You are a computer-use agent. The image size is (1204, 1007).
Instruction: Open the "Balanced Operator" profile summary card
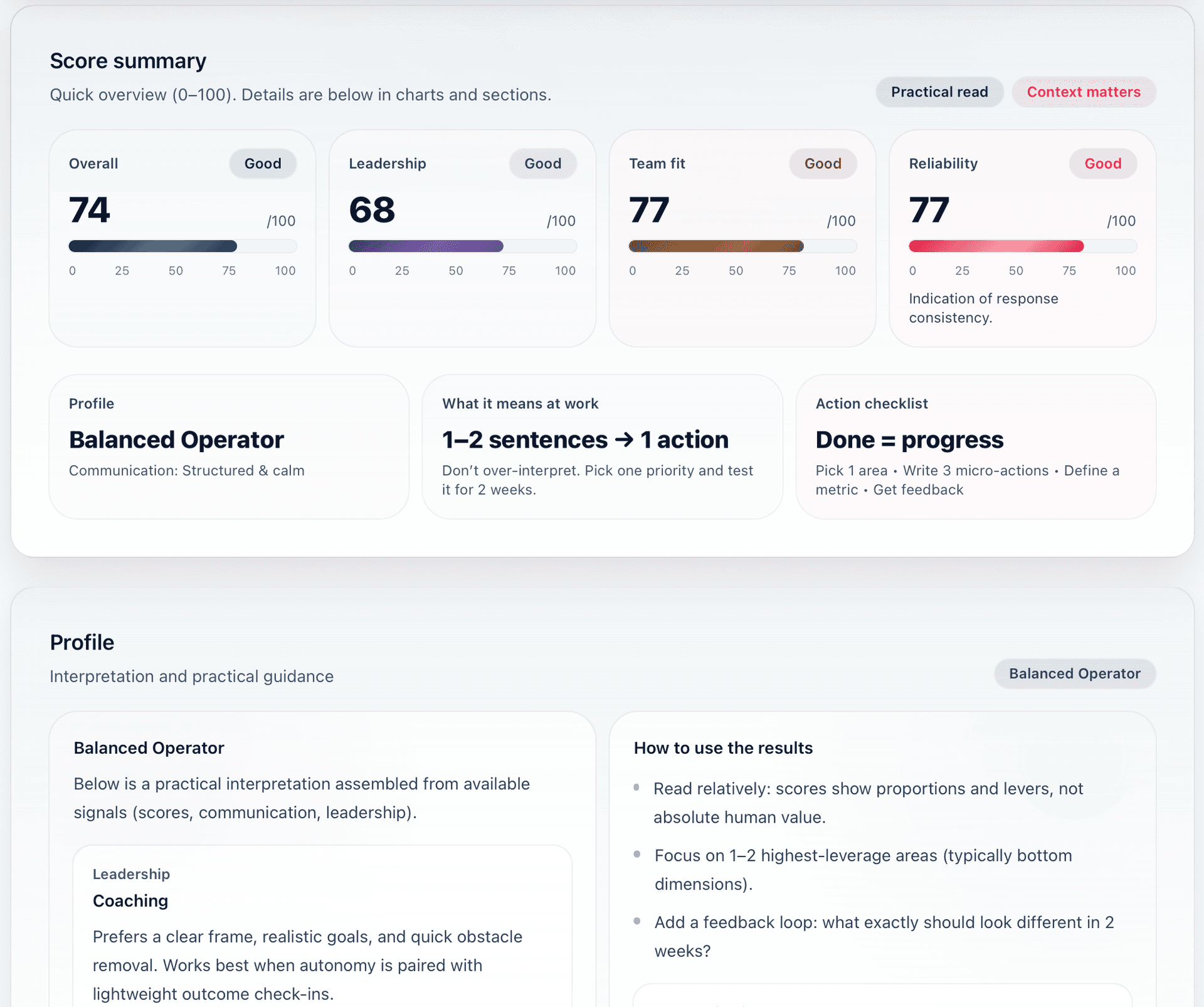pyautogui.click(x=229, y=446)
